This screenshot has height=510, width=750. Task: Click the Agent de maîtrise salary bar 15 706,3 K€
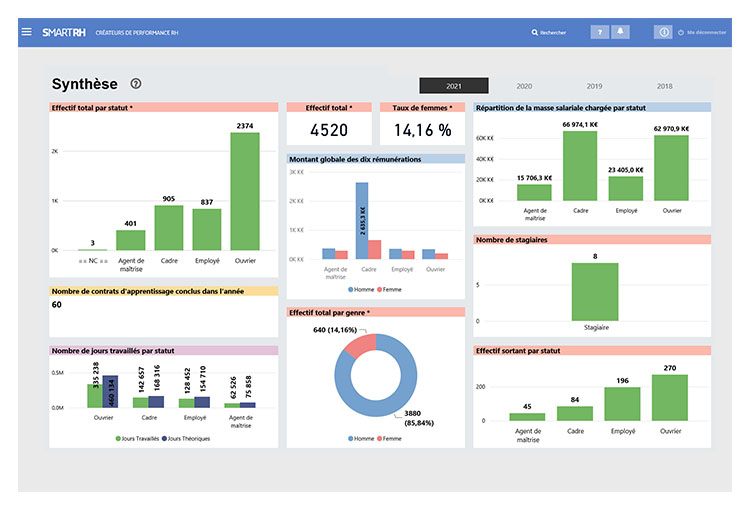tap(534, 192)
